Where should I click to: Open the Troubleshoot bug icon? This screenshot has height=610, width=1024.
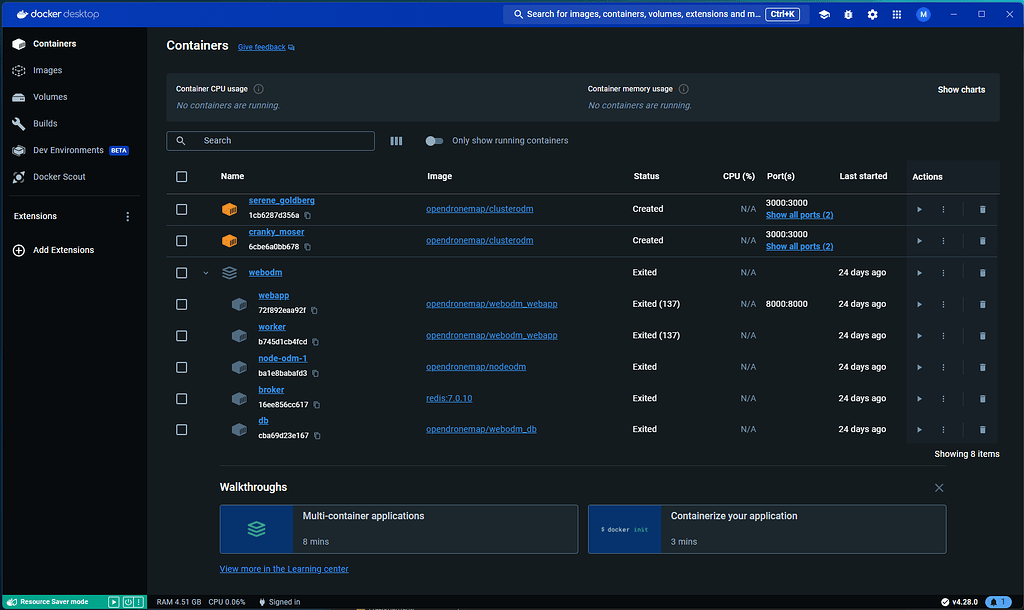tap(847, 14)
